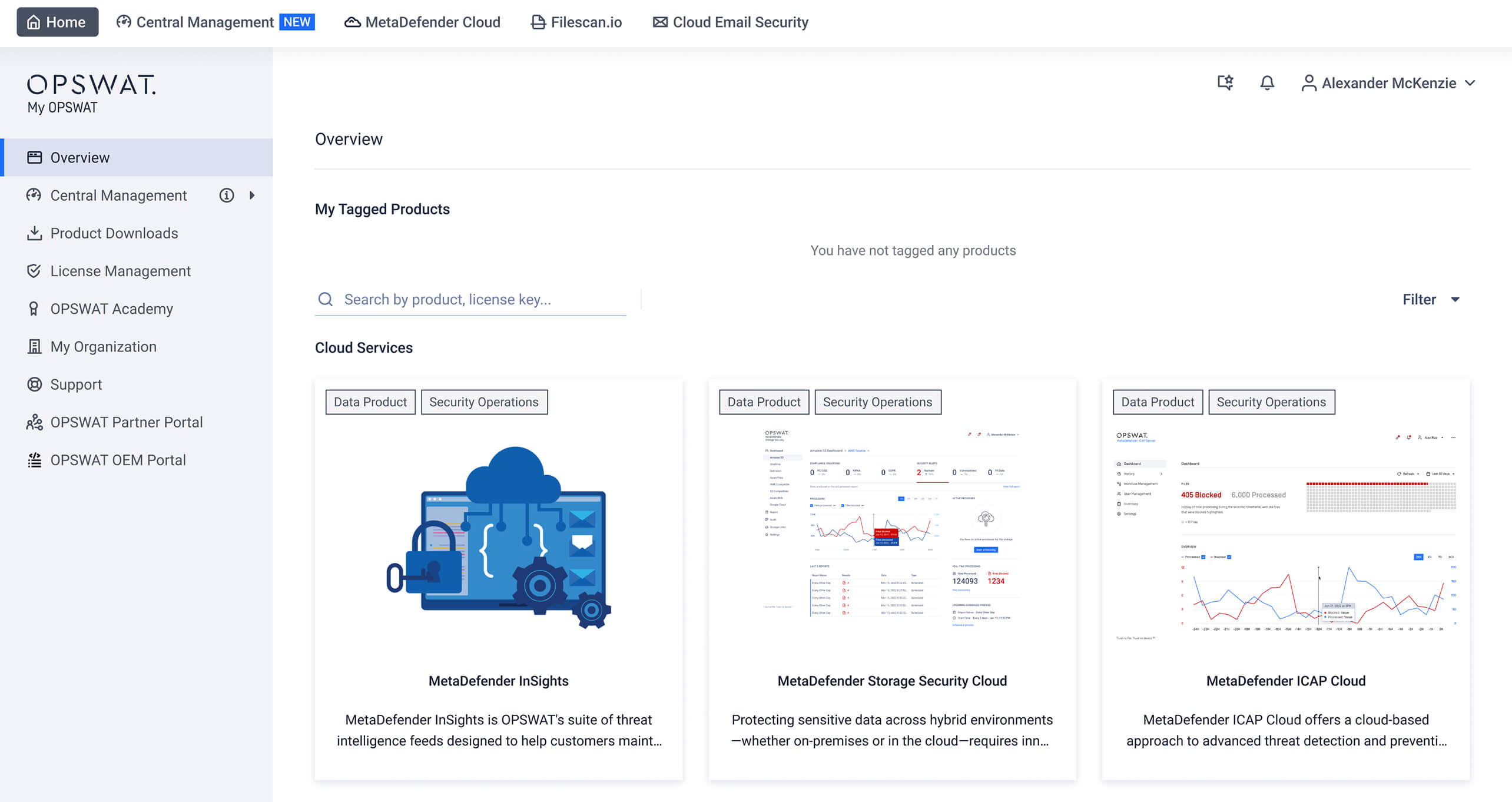Click the Overview icon in the sidebar

point(34,157)
